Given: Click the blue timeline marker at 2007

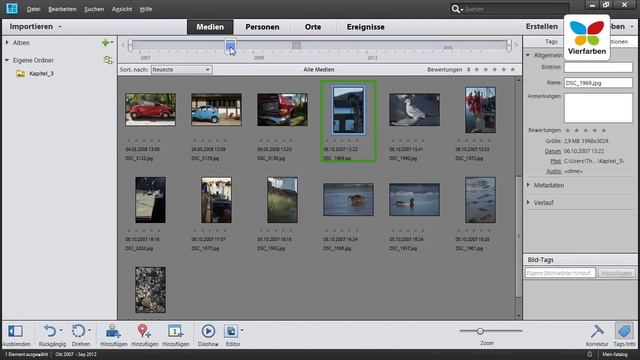Looking at the screenshot, I should (230, 46).
